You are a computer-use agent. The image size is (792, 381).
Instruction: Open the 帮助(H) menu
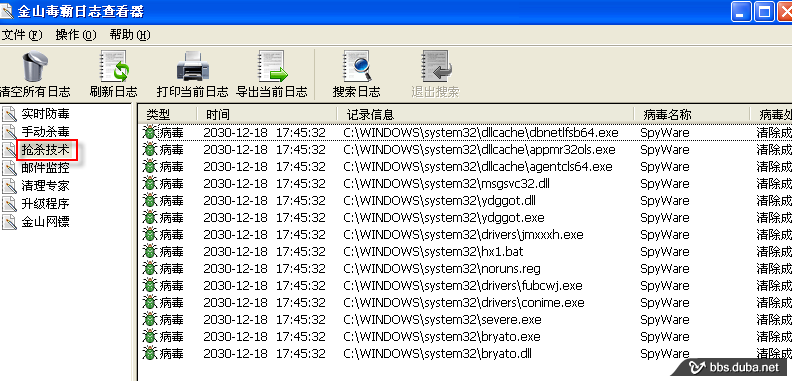(x=130, y=35)
